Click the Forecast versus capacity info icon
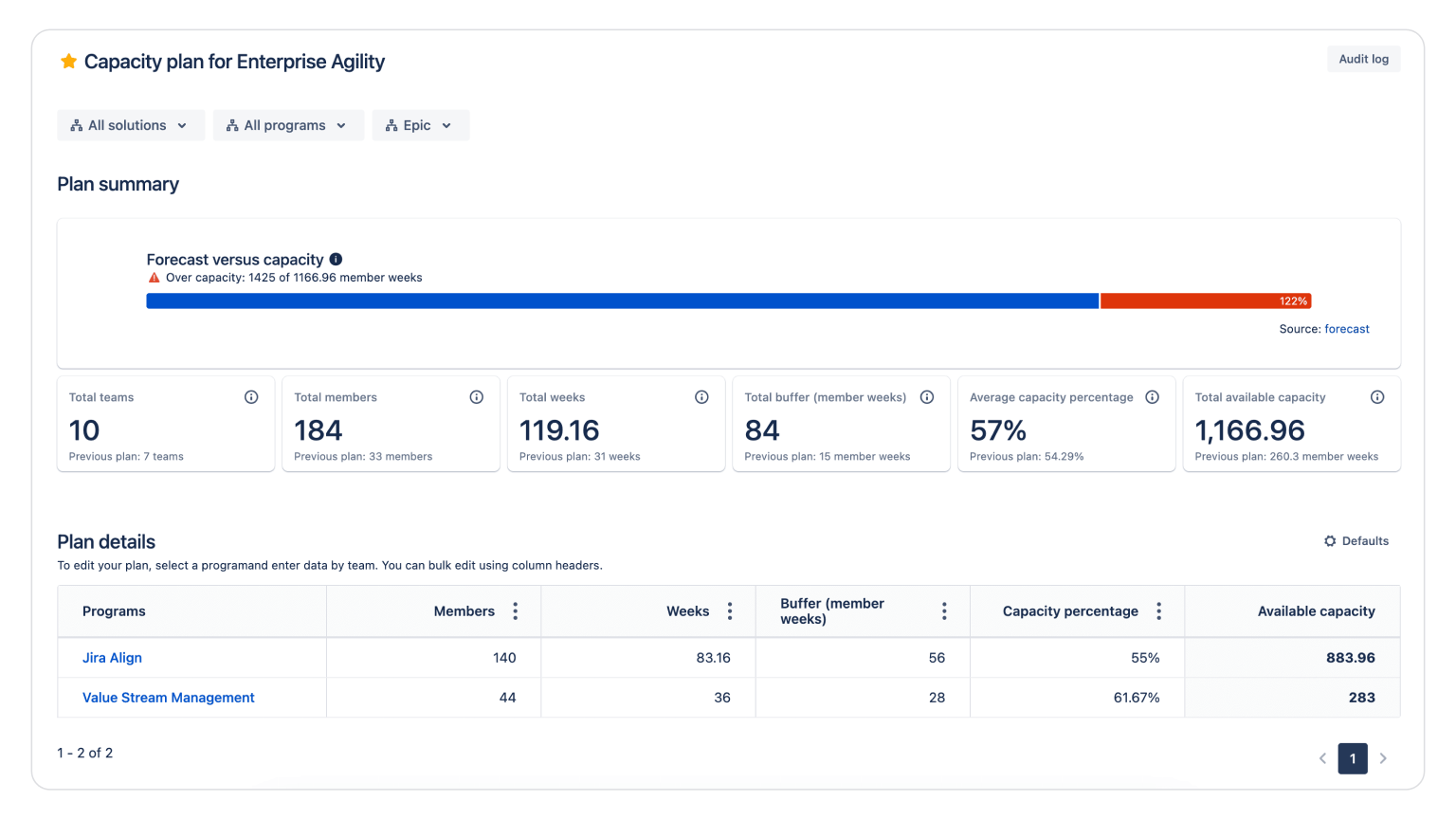This screenshot has height=819, width=1456. (336, 260)
